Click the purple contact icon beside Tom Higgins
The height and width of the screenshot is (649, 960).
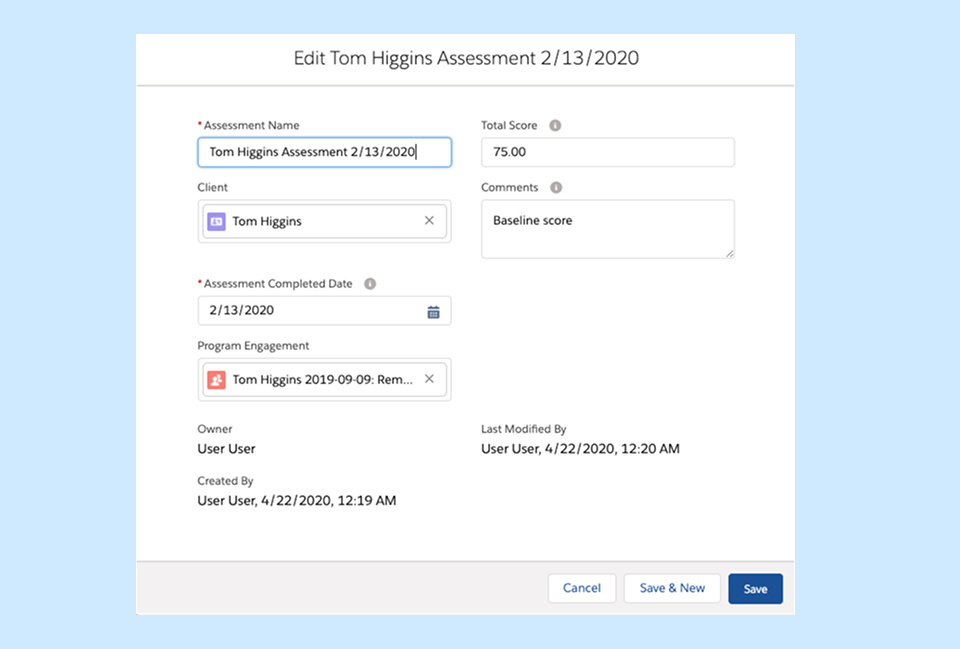(x=216, y=221)
